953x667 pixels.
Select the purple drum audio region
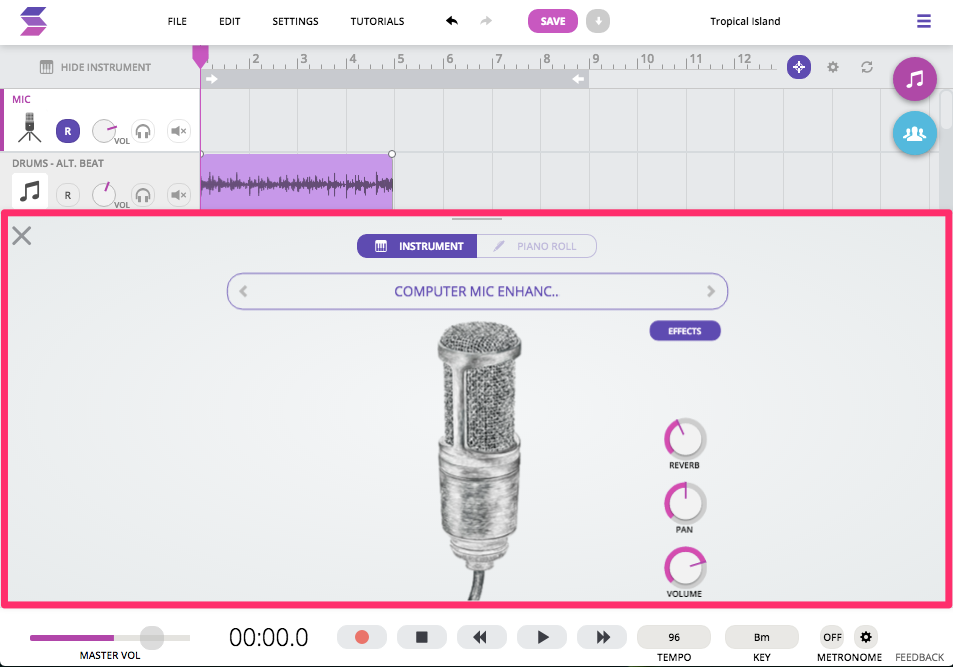(297, 182)
